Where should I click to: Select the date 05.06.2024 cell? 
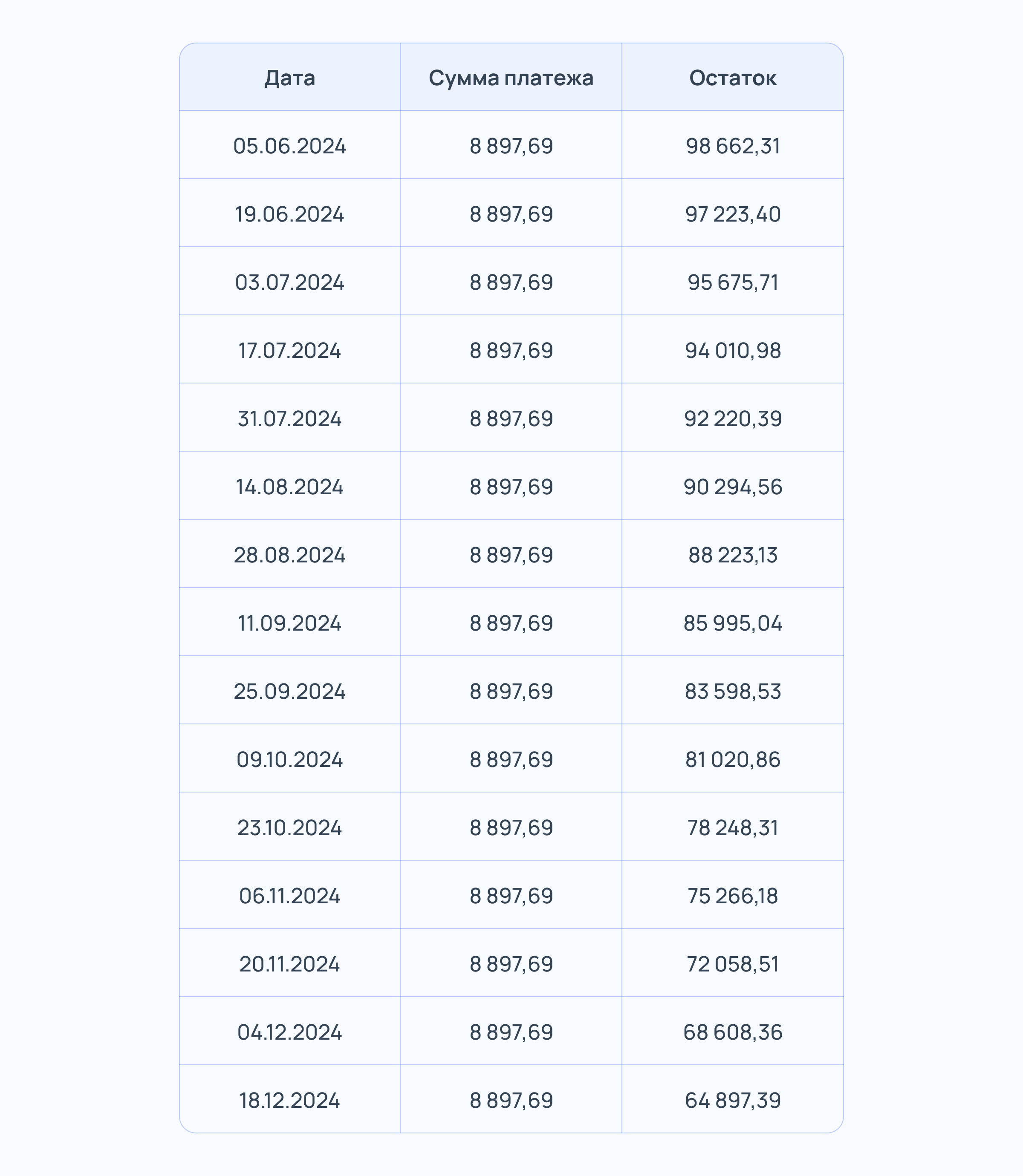289,146
